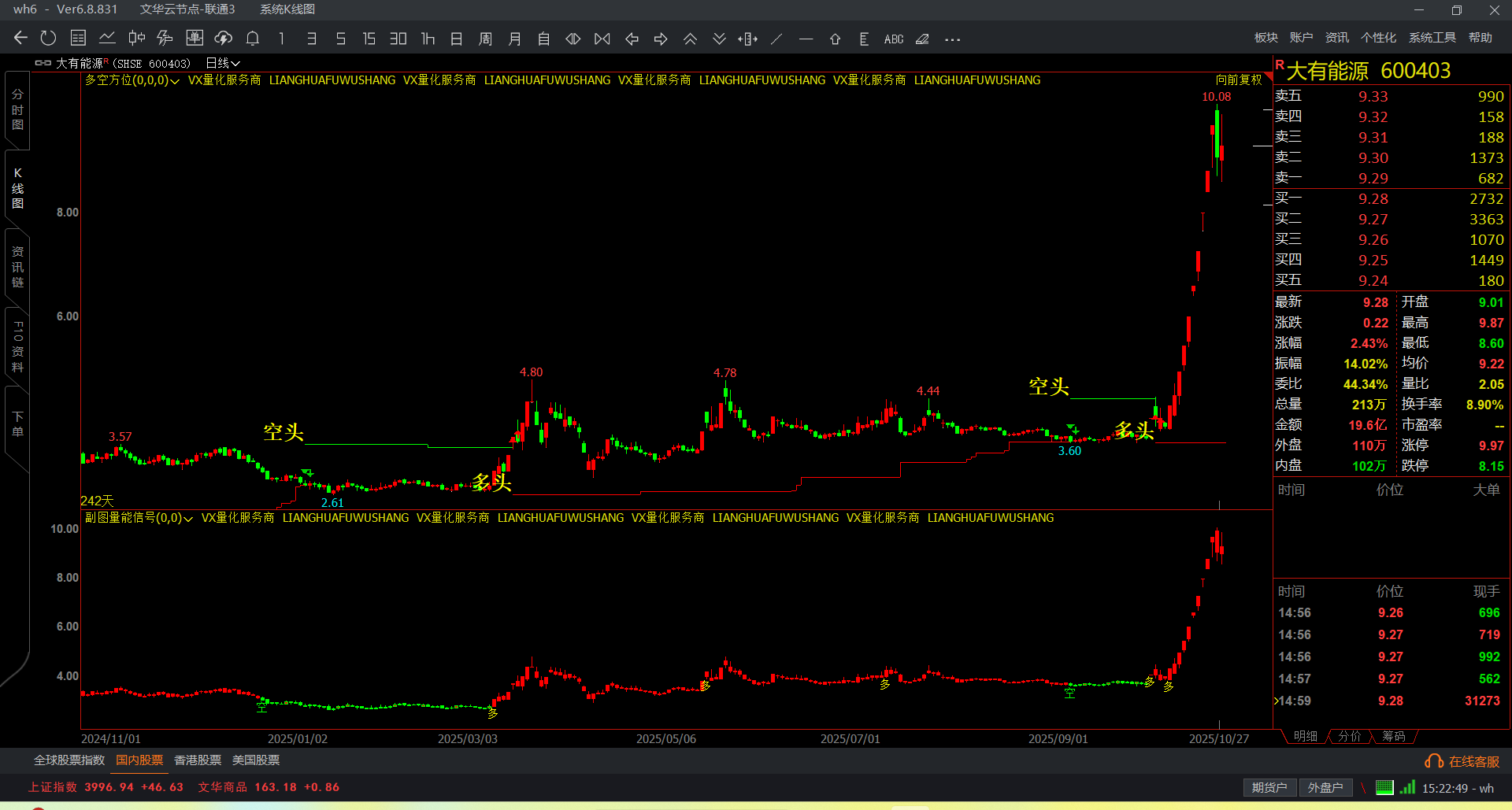Open the 资讯链 side tab
Screen dimensions: 1512x810
pos(17,267)
